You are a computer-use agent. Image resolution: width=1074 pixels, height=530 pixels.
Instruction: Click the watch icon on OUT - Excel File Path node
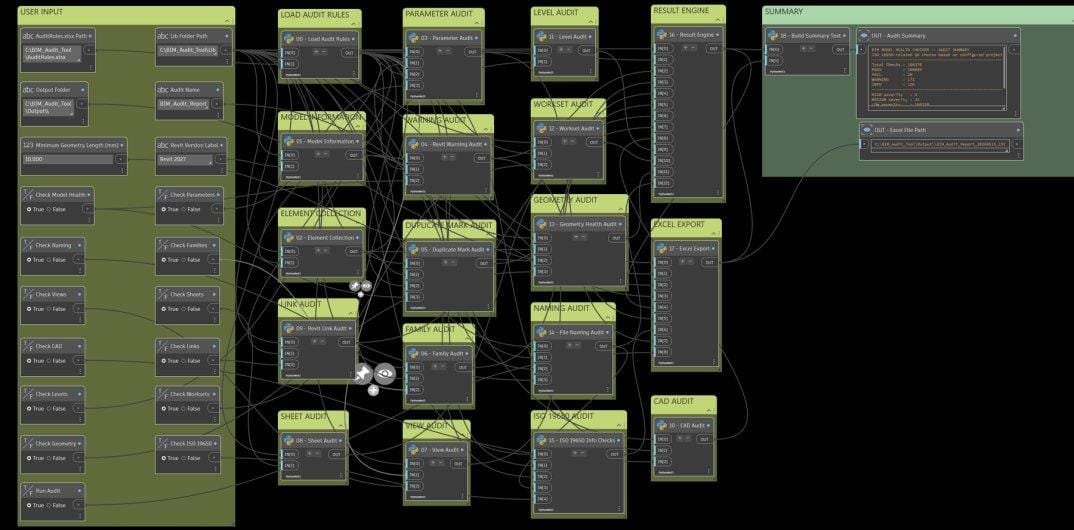867,130
